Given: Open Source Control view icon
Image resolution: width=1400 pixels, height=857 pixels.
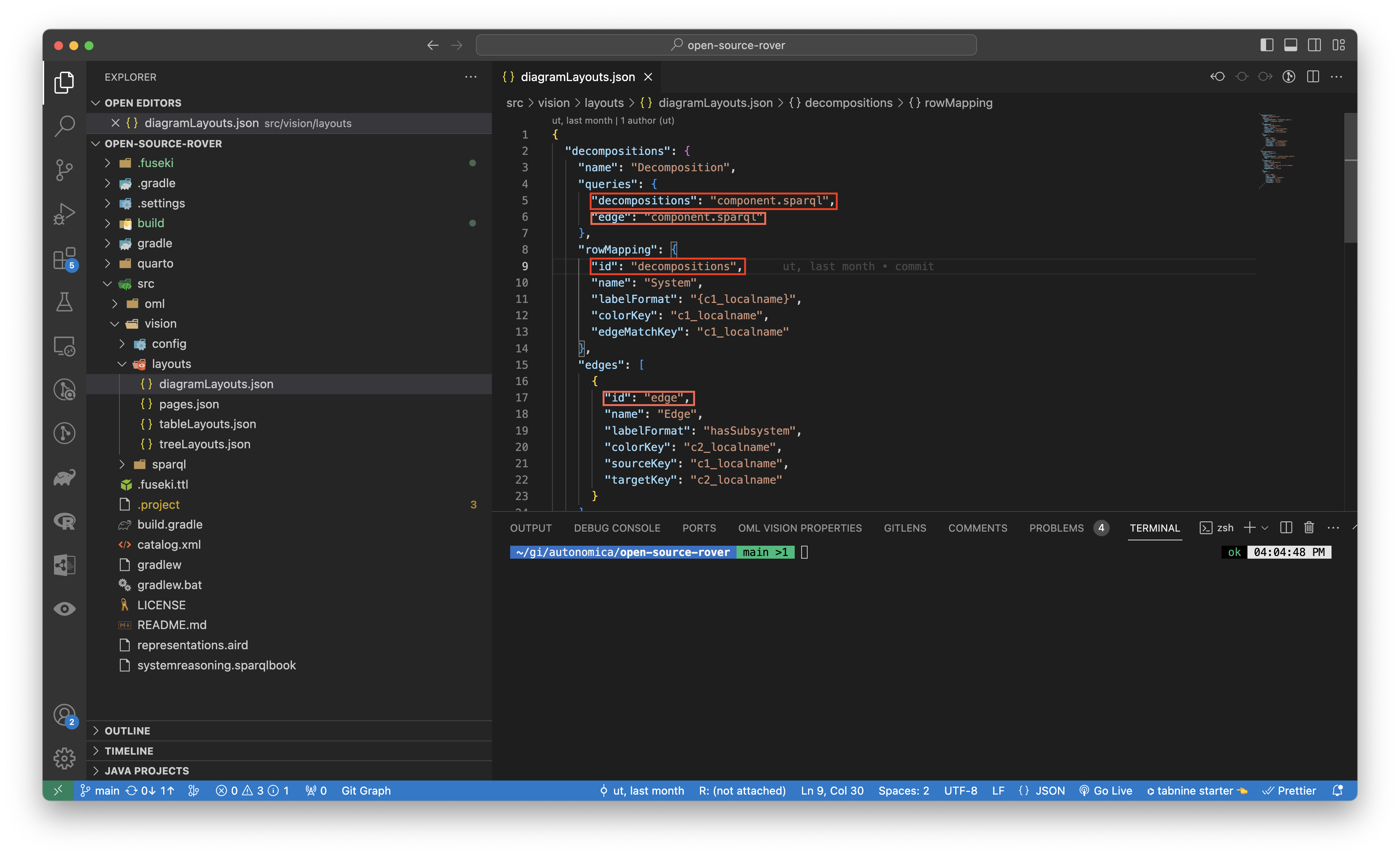Looking at the screenshot, I should click(64, 170).
